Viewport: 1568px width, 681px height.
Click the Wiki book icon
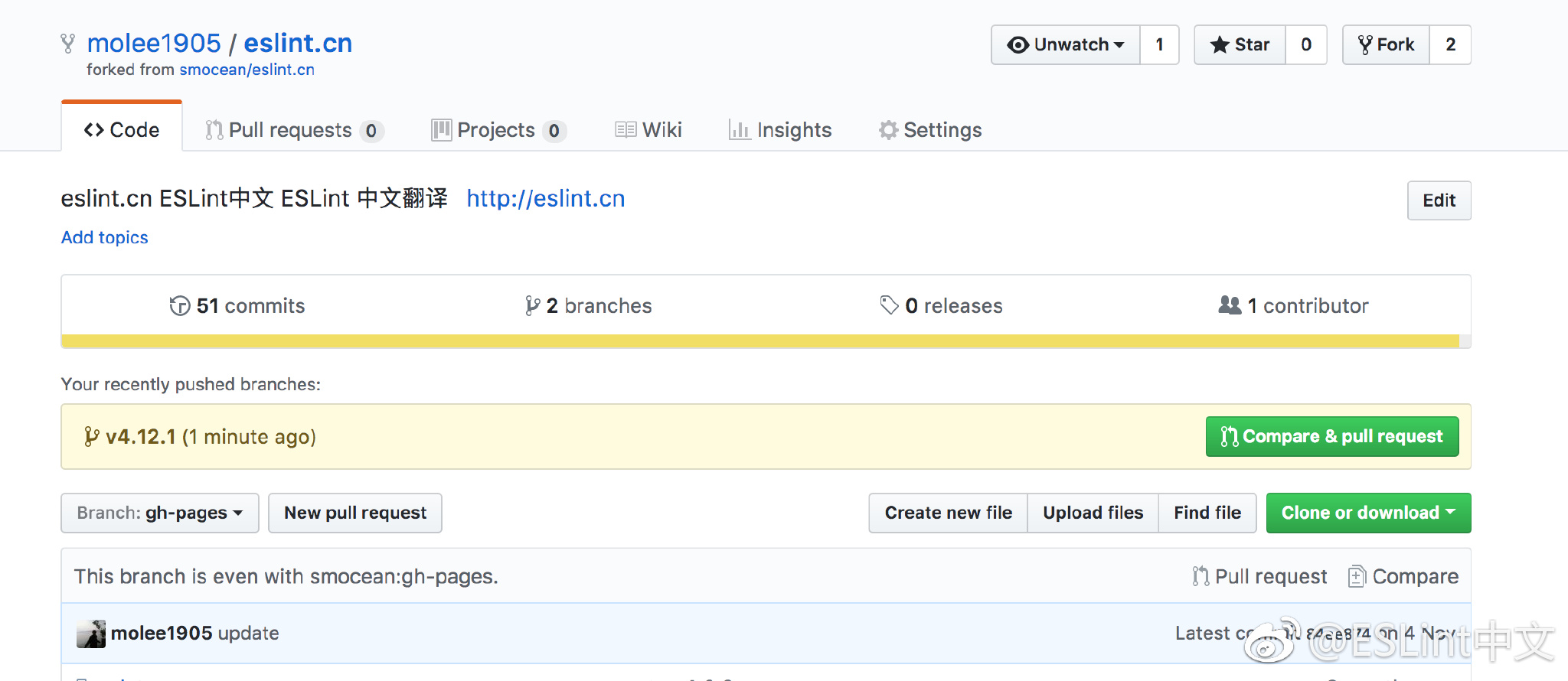point(626,130)
